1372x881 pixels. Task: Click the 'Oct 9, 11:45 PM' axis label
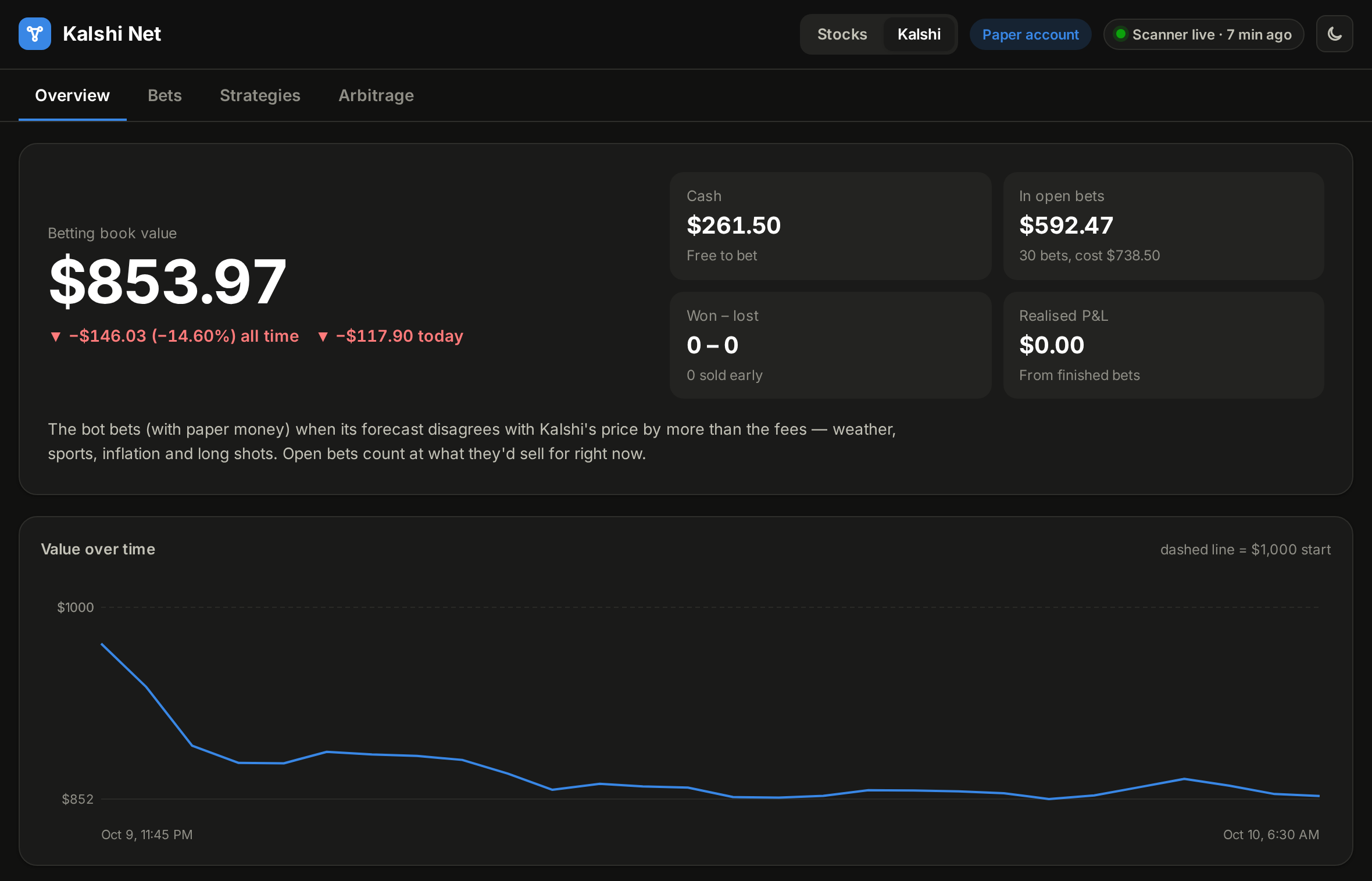pos(147,835)
